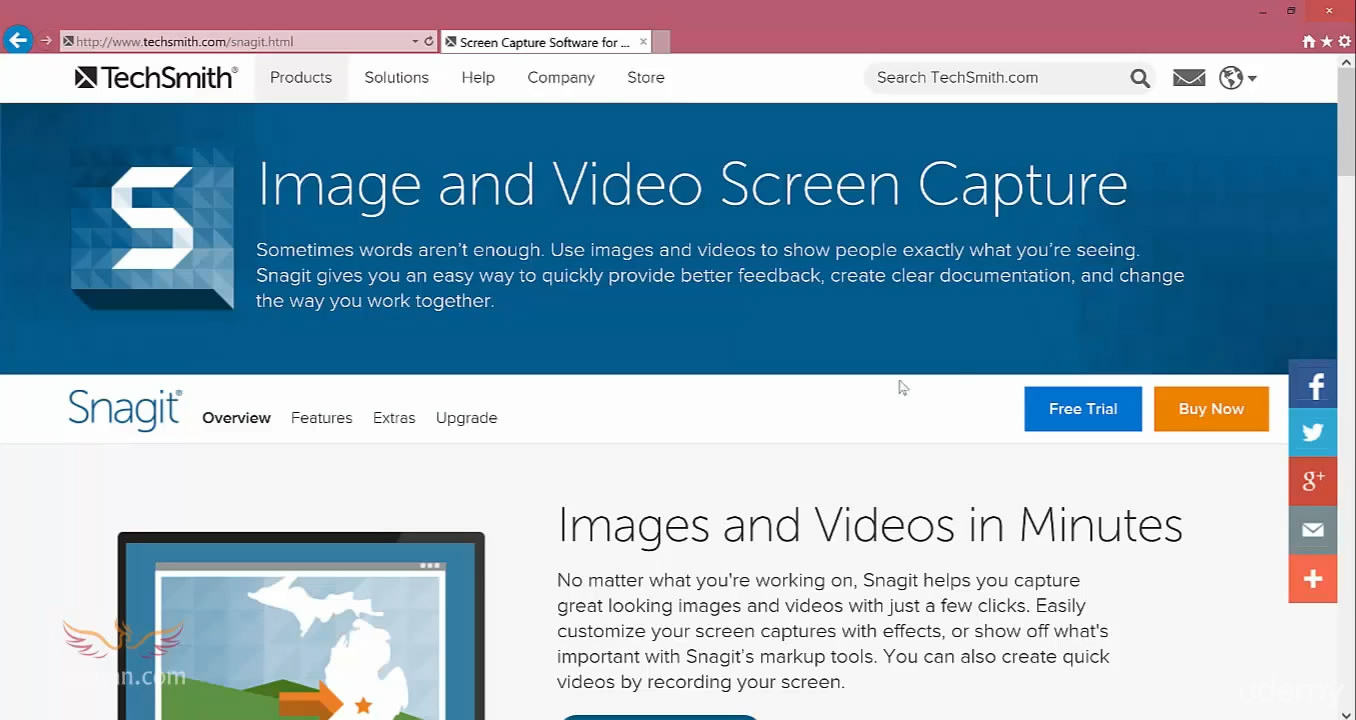Open Favorites with the star icon
Image resolution: width=1356 pixels, height=720 pixels.
point(1326,41)
